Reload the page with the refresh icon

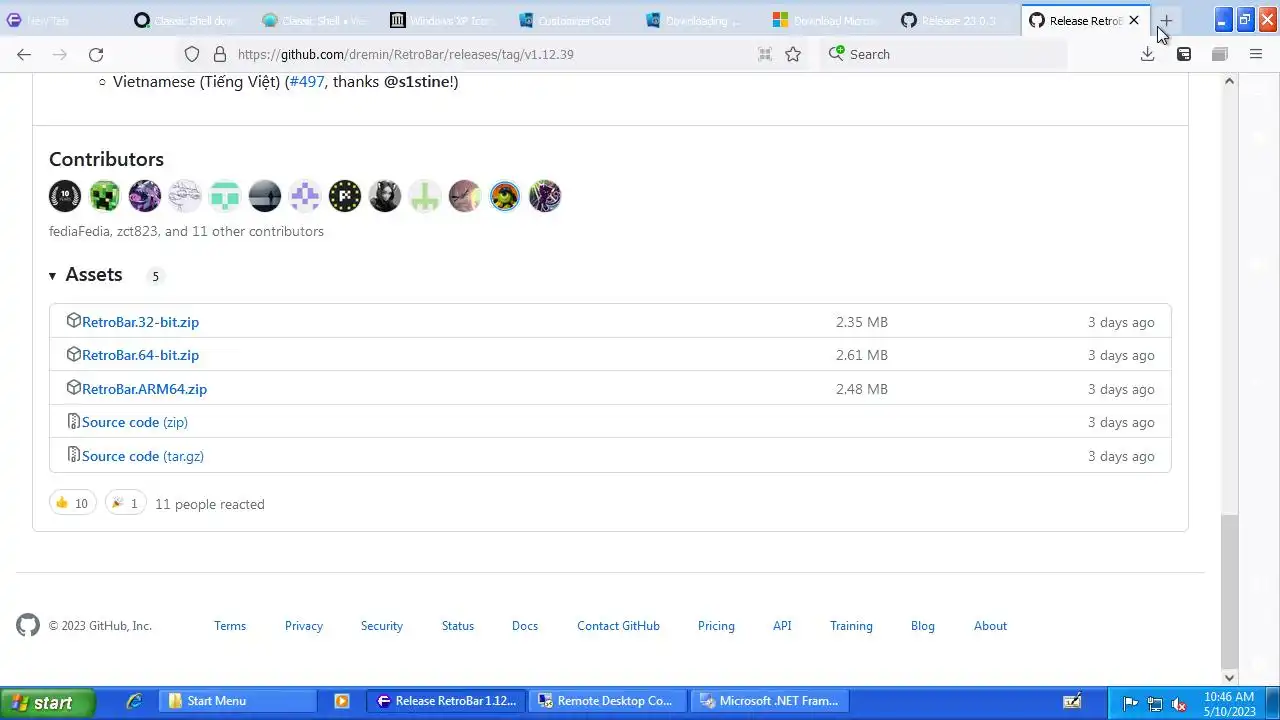click(x=96, y=54)
